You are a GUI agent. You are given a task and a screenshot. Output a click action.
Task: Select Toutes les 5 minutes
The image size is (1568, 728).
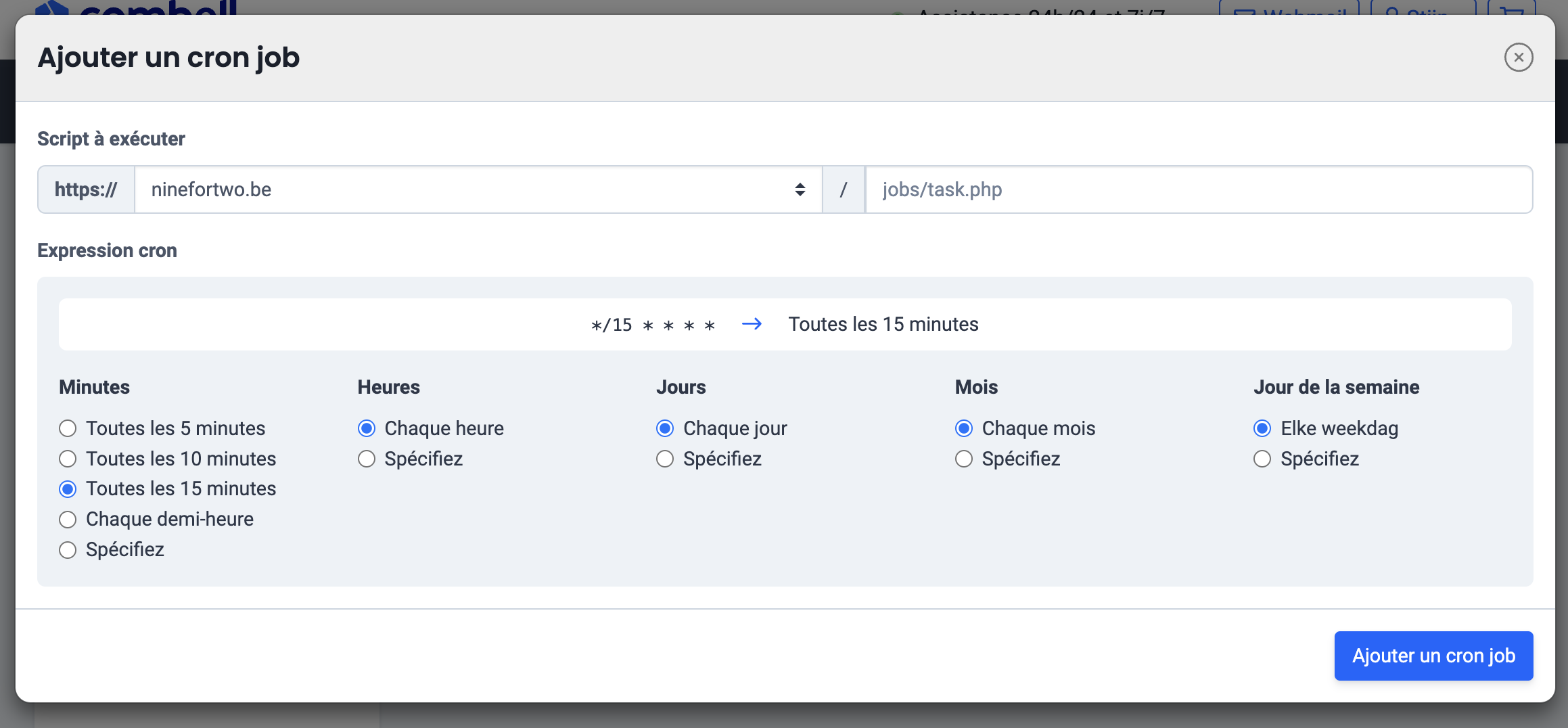(68, 429)
